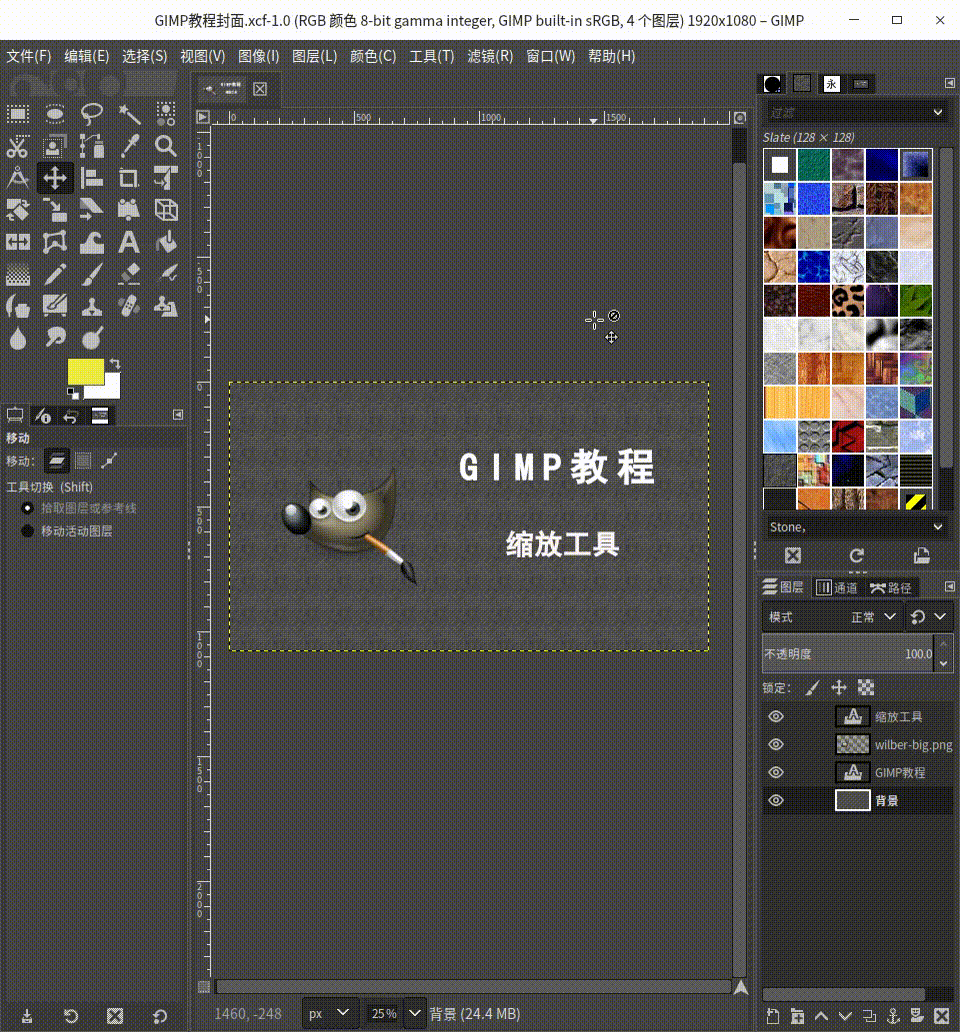Open the 滤镜 menu
The image size is (960, 1032).
click(x=490, y=56)
